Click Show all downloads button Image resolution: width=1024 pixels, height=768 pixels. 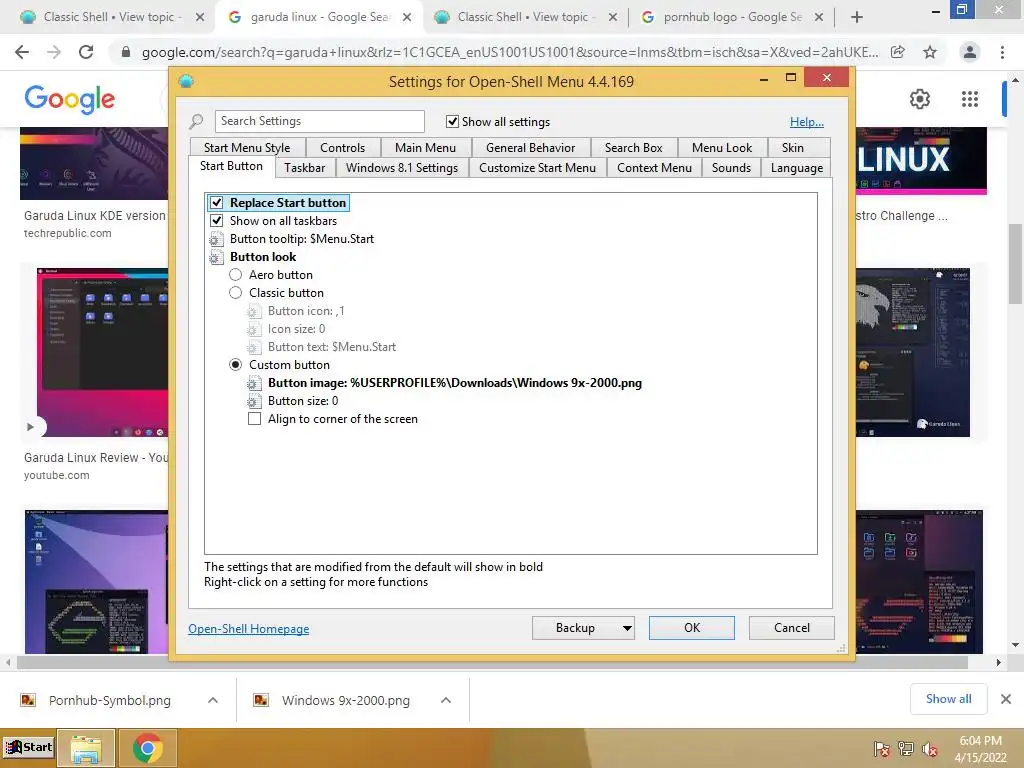coord(948,699)
